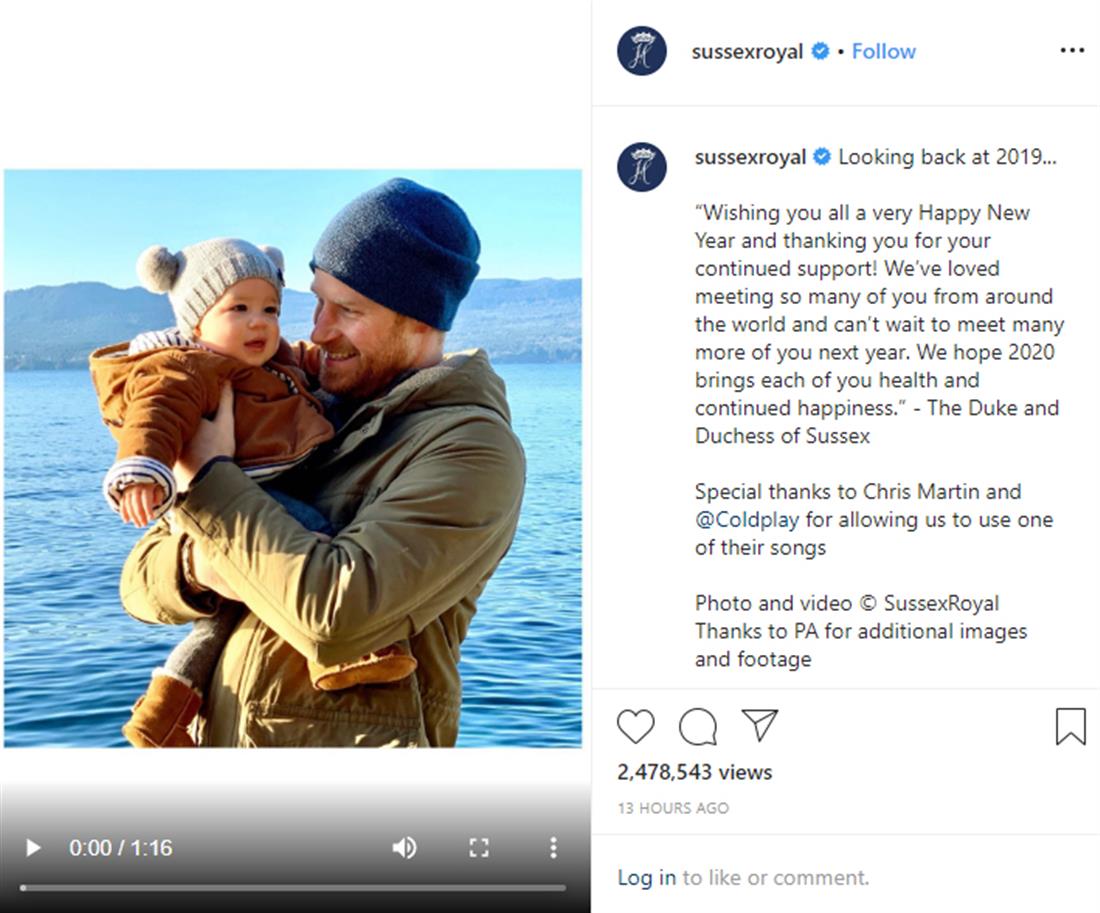Click the verified badge in header
The image size is (1100, 913).
820,52
